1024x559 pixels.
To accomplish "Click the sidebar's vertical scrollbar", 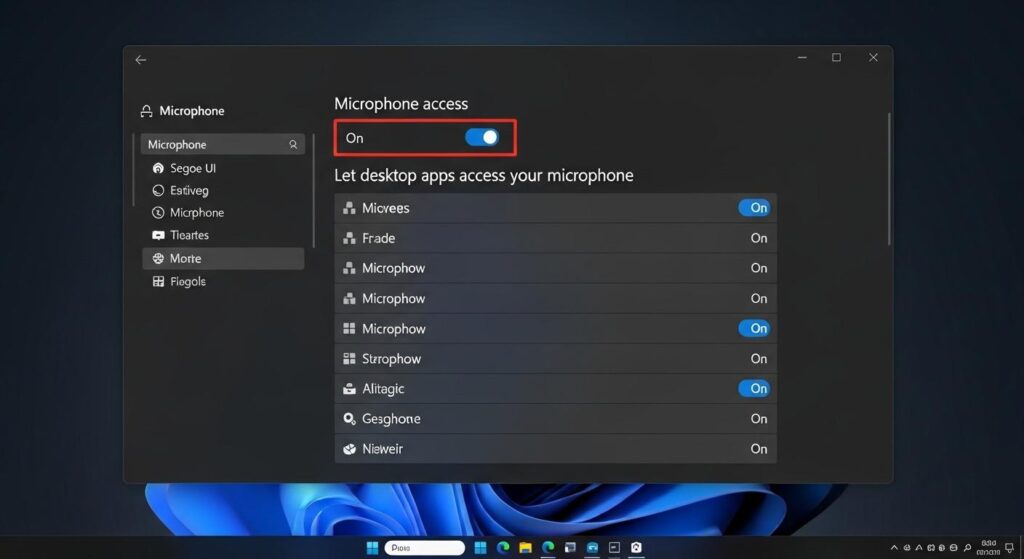I will point(313,191).
